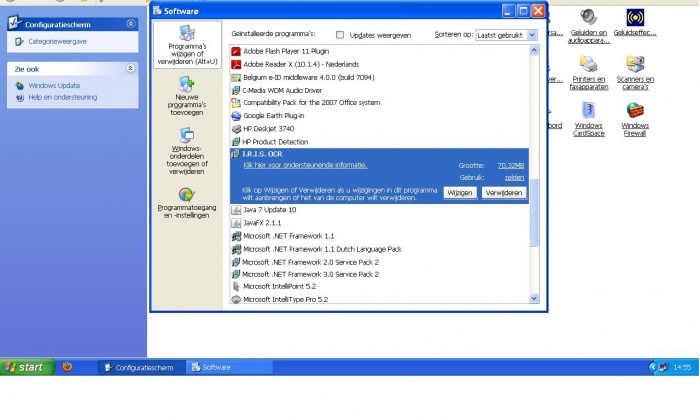Click the system tray clock
The height and width of the screenshot is (420, 700).
(x=682, y=367)
